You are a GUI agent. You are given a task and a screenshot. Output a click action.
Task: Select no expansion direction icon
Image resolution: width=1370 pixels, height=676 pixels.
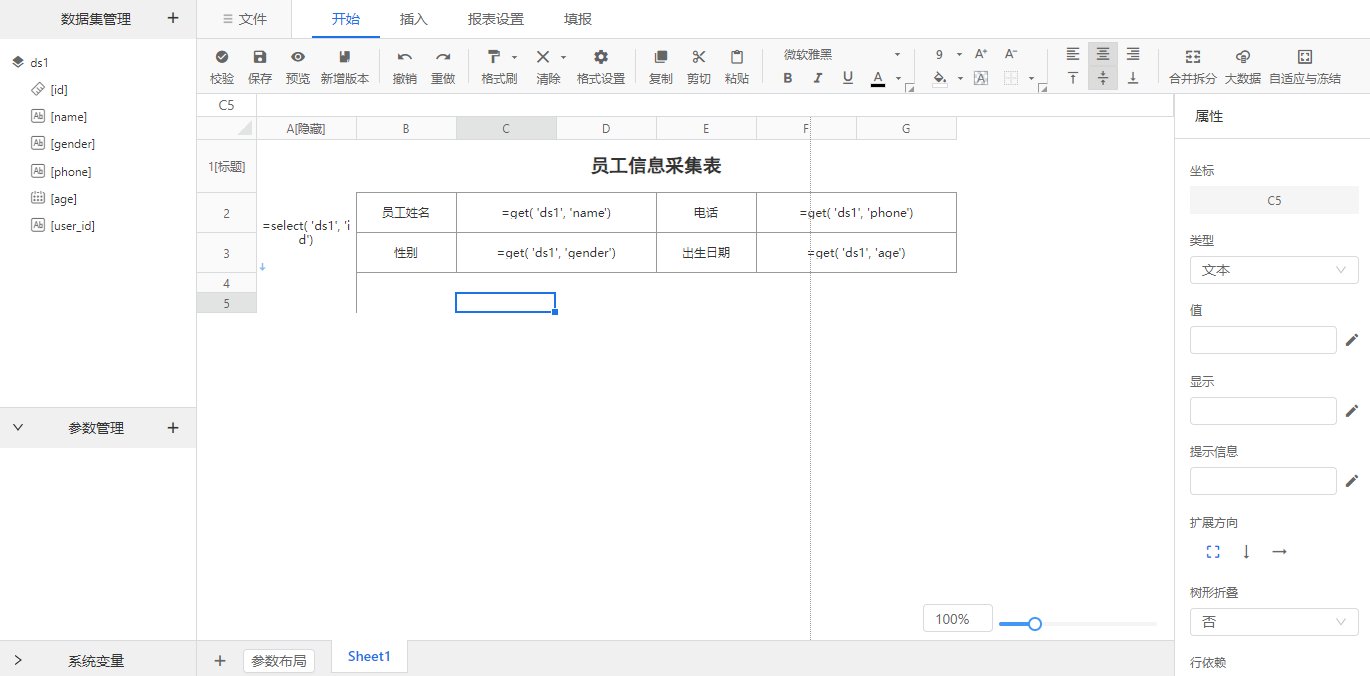click(1213, 552)
